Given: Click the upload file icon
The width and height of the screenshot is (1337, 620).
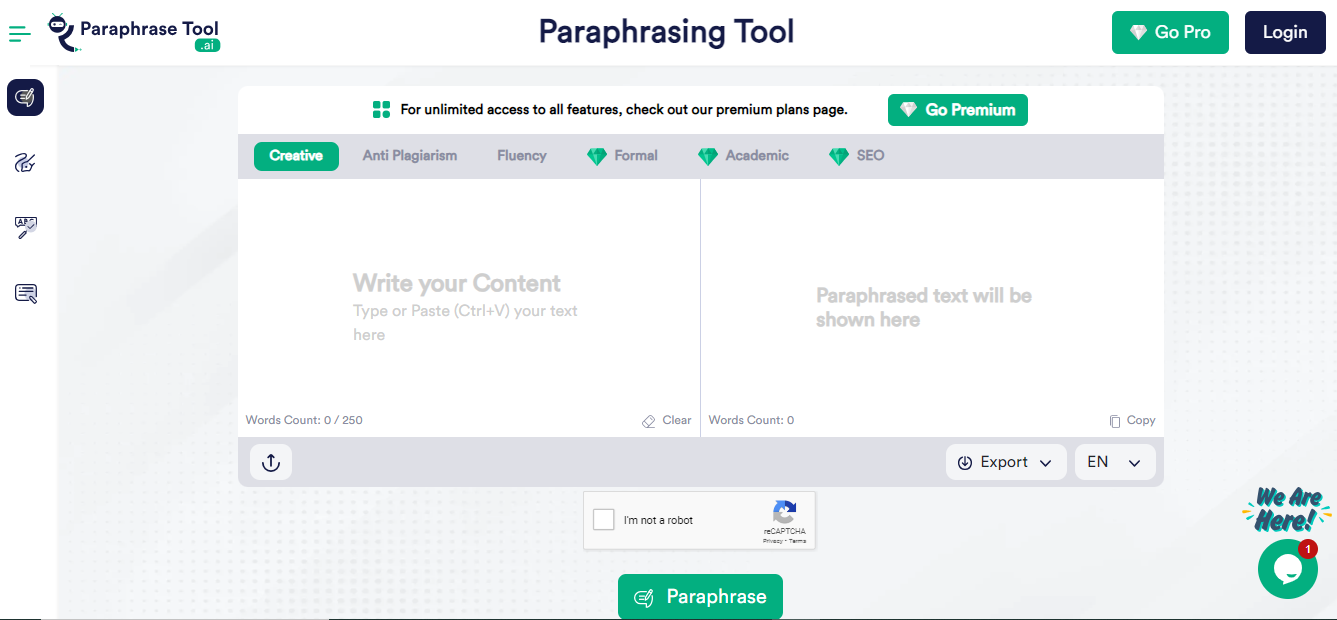Looking at the screenshot, I should click(x=271, y=462).
